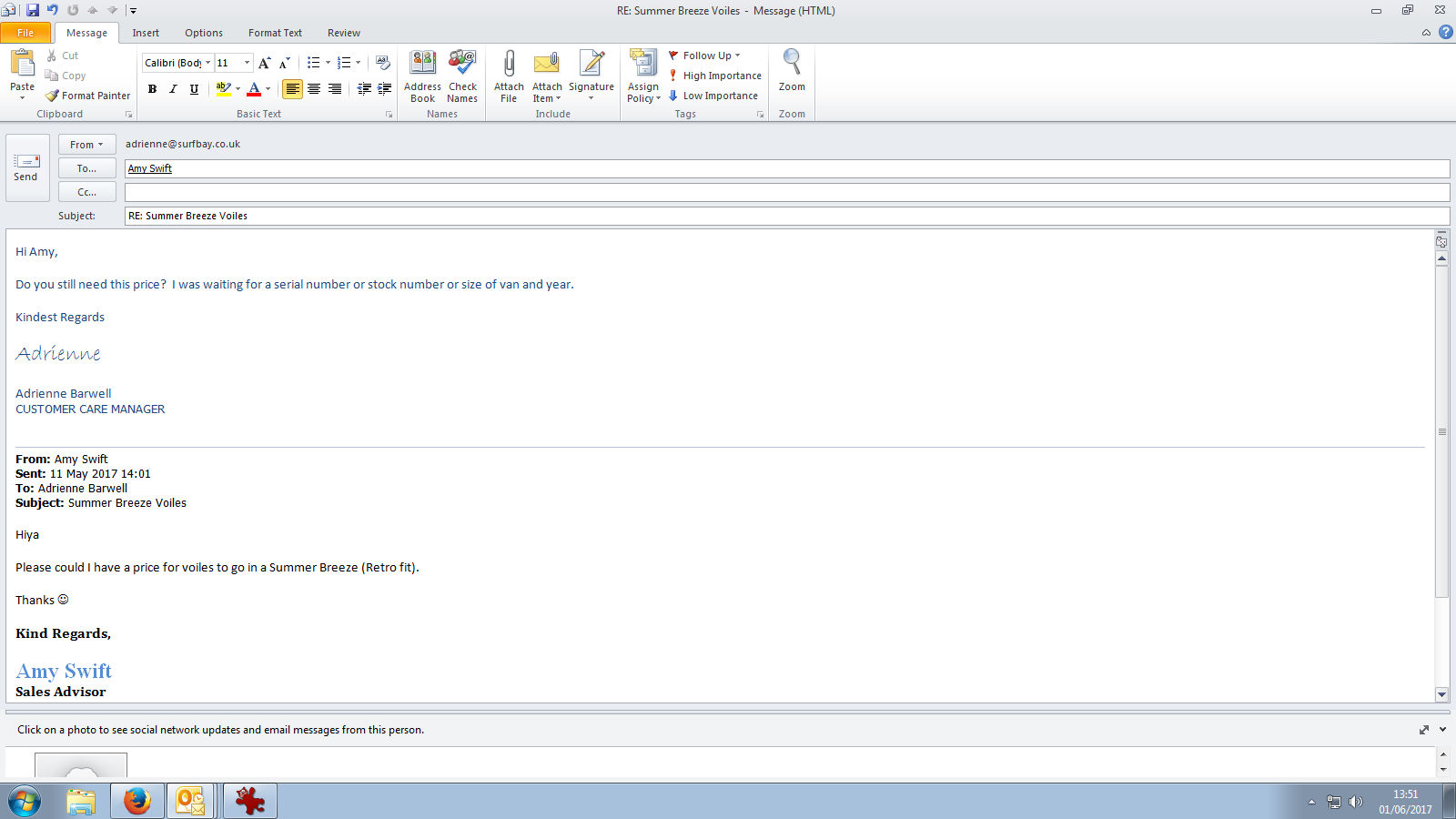
Task: Click into the Cc address field
Action: tap(787, 192)
